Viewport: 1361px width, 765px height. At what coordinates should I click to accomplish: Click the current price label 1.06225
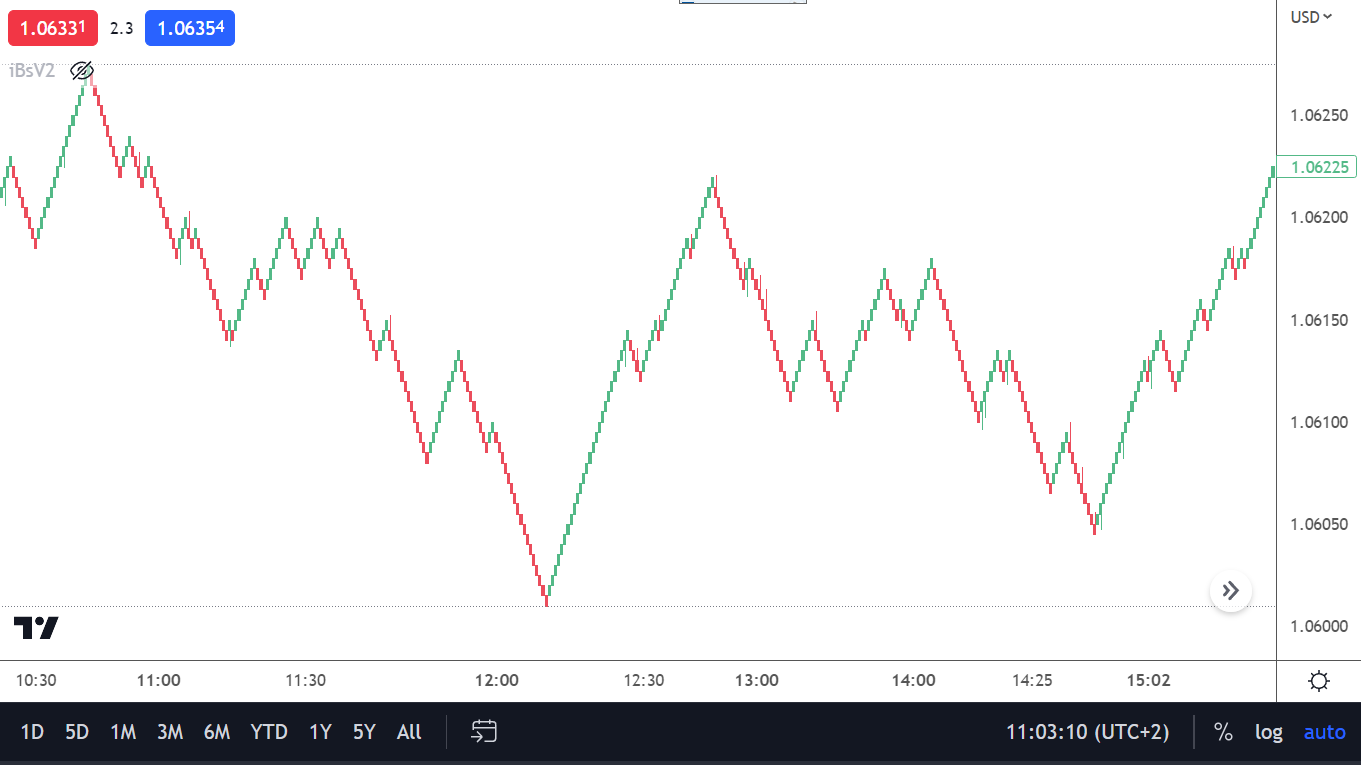[1320, 168]
